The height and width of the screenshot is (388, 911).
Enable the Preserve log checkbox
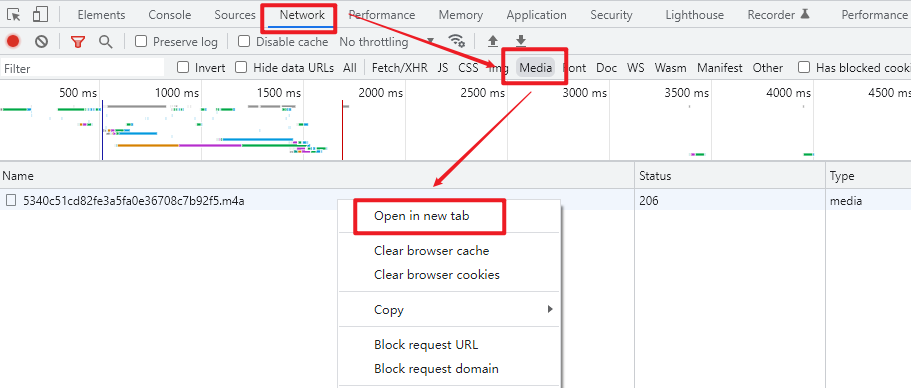click(141, 41)
